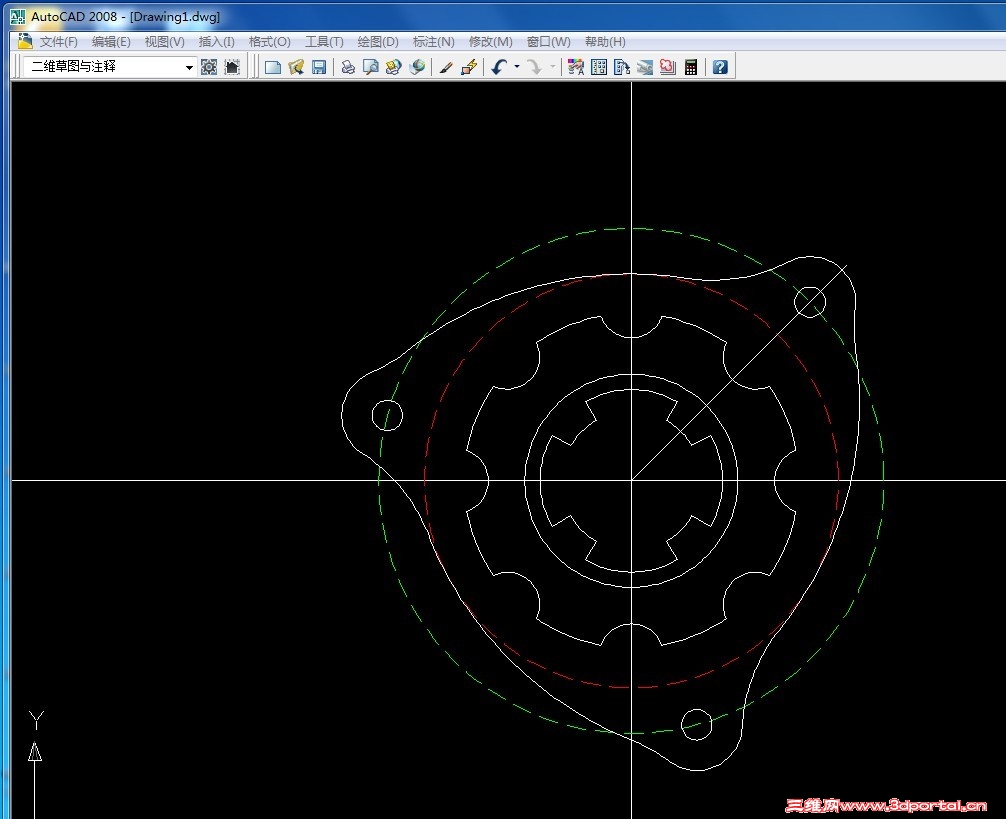This screenshot has width=1006, height=819.
Task: Expand the Redo history dropdown arrow
Action: (x=552, y=67)
